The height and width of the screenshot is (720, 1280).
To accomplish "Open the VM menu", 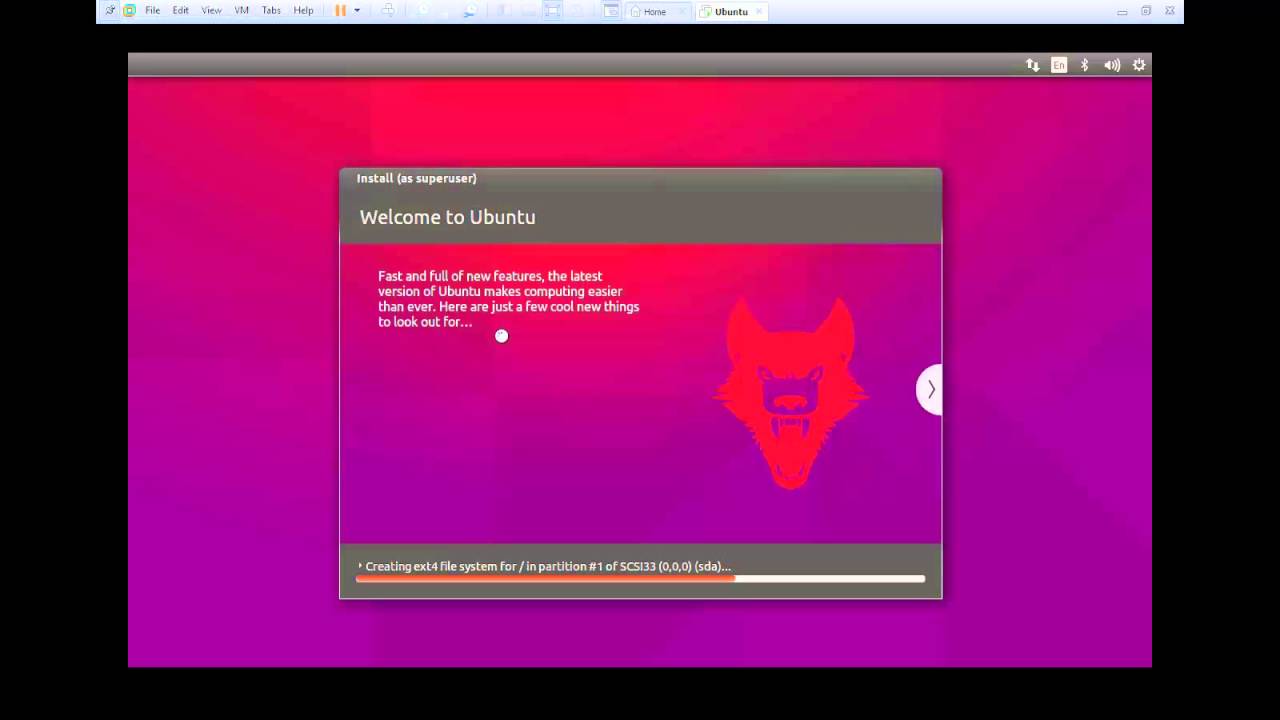I will click(241, 11).
